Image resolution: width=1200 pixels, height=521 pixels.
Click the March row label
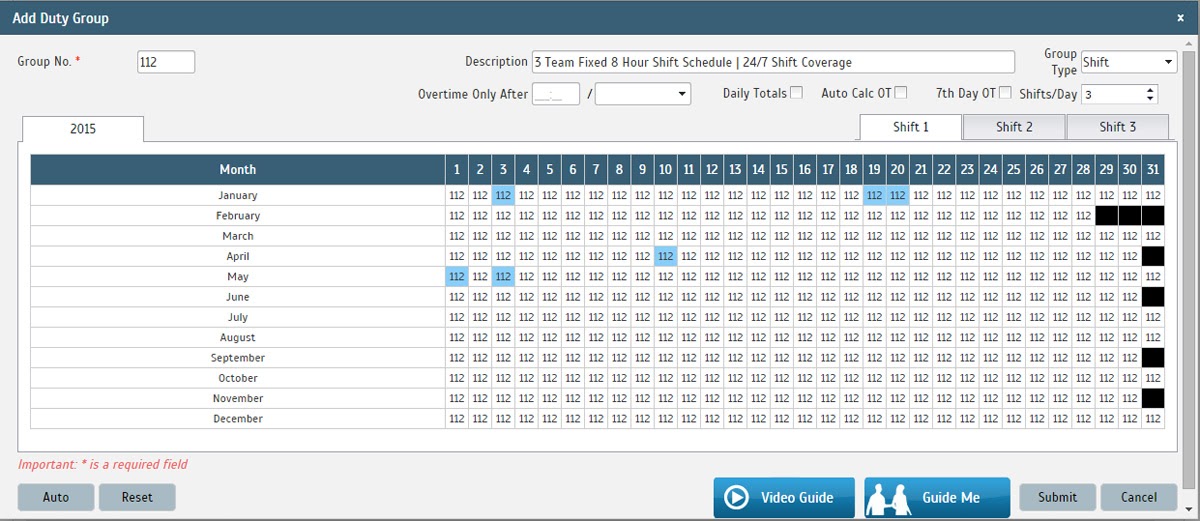click(x=238, y=237)
